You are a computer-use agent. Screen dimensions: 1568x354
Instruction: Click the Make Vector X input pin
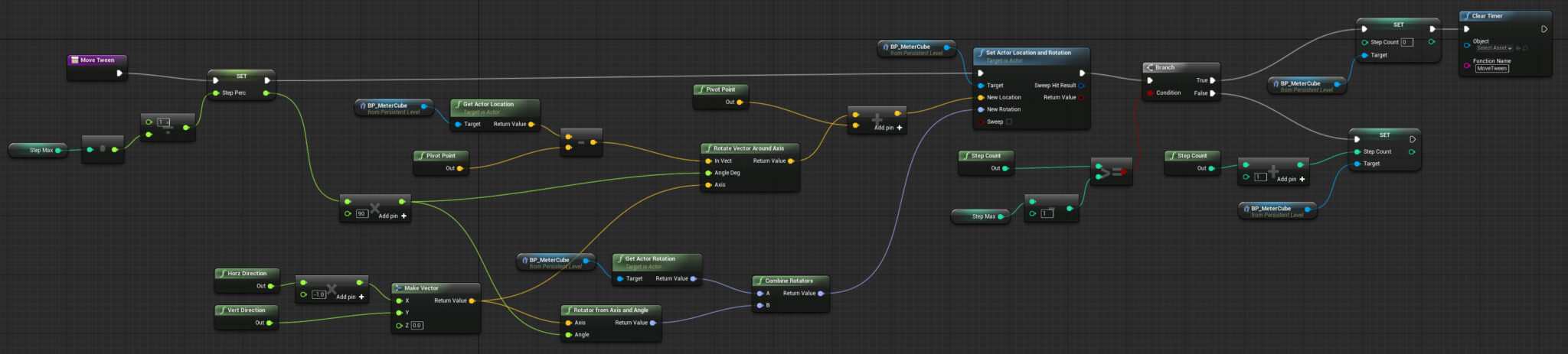[x=399, y=300]
